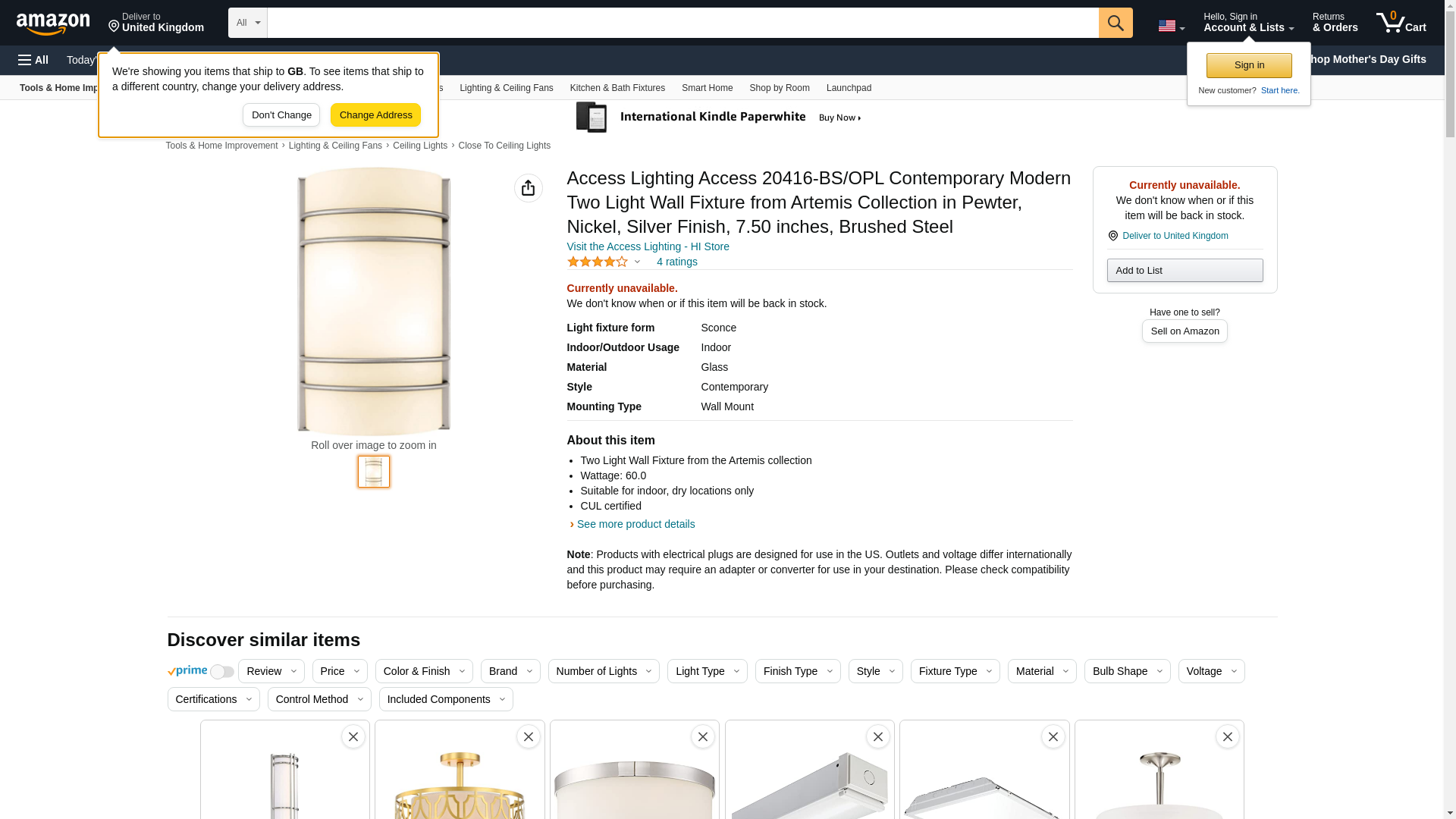Toggle the Prime filter switch
This screenshot has height=819, width=1456.
coord(221,672)
